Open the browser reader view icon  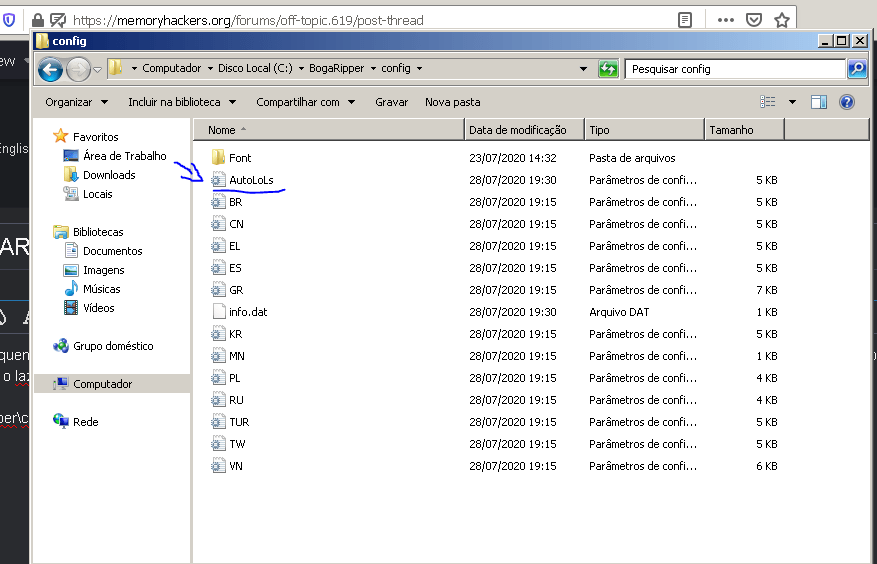coord(685,20)
